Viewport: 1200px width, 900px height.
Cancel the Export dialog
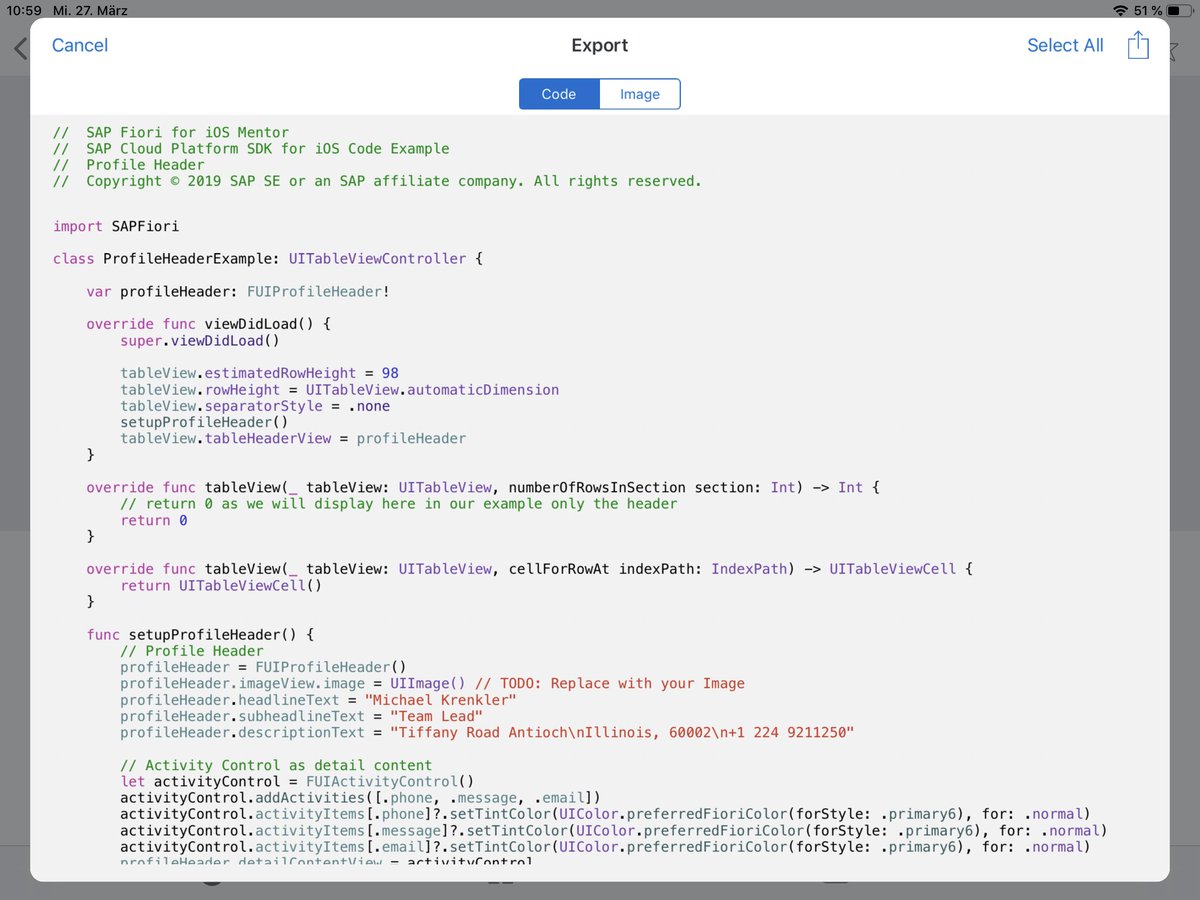[x=80, y=45]
